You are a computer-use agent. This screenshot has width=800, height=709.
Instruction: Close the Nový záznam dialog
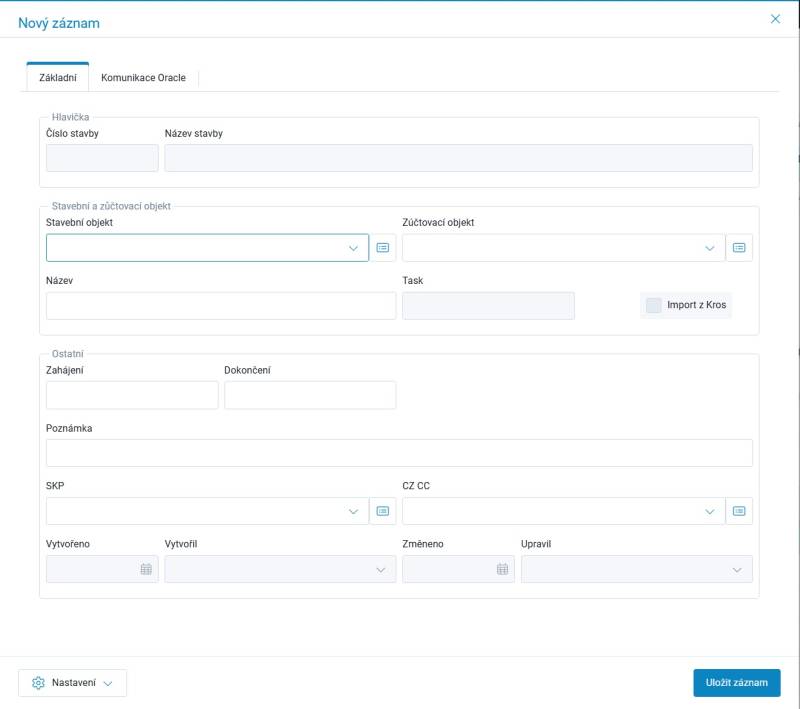point(775,19)
